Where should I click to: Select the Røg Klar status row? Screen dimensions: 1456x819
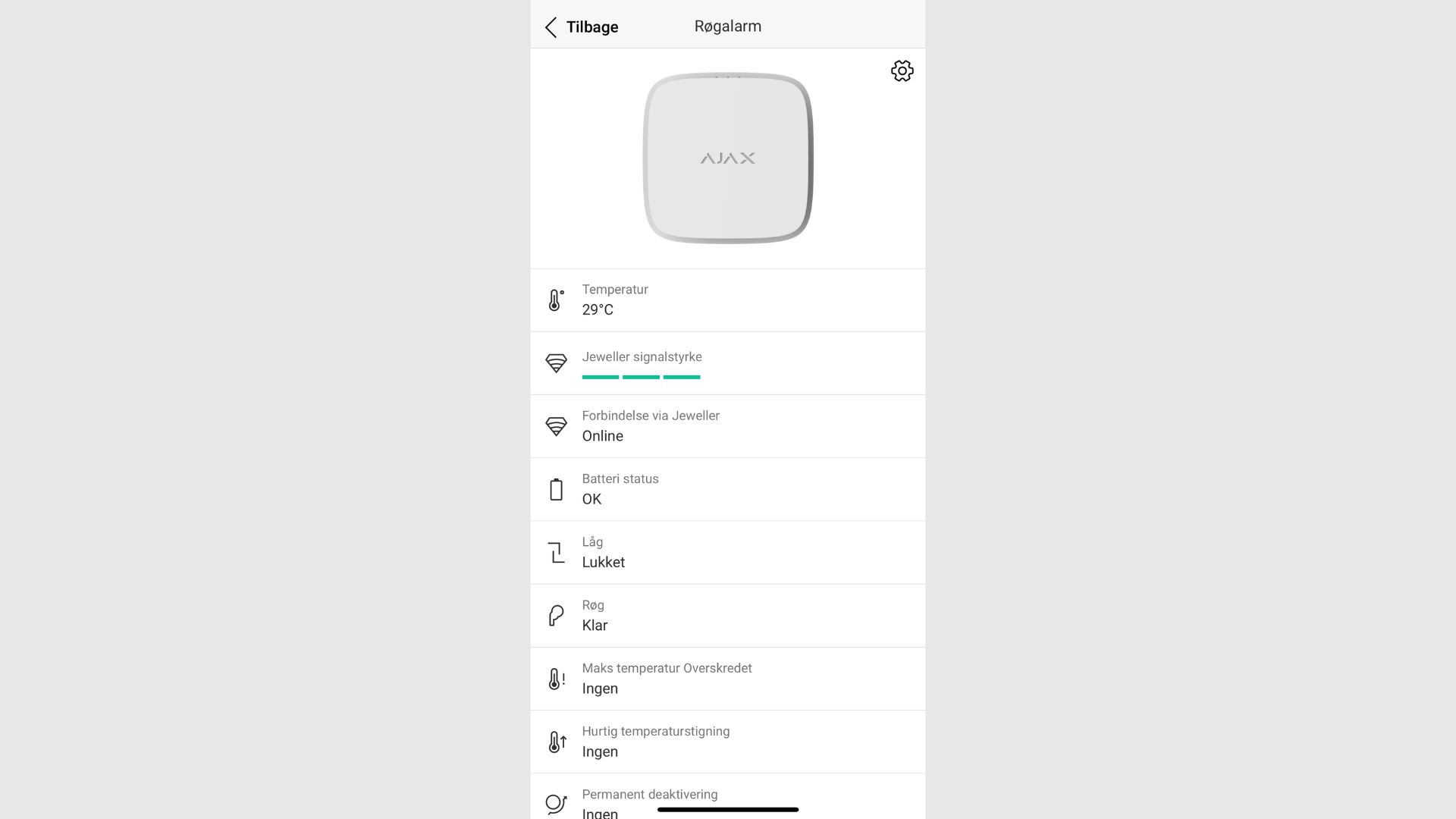tap(728, 616)
